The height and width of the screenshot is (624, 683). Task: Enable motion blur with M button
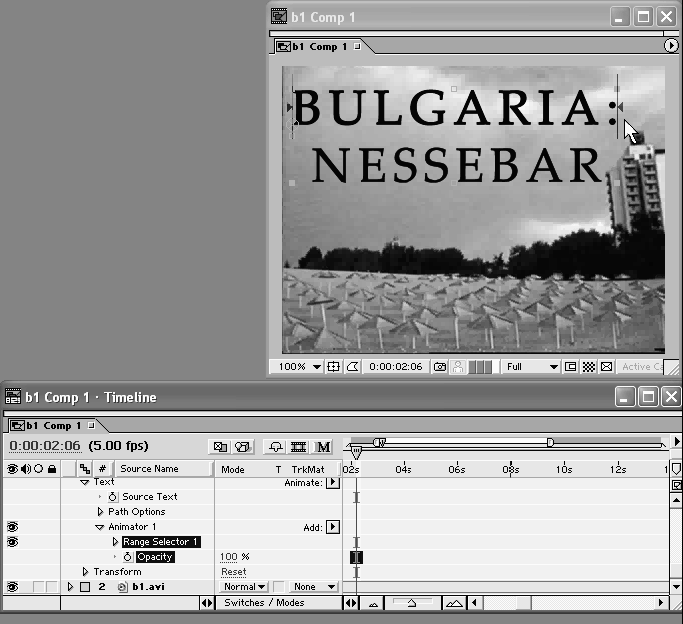point(324,446)
